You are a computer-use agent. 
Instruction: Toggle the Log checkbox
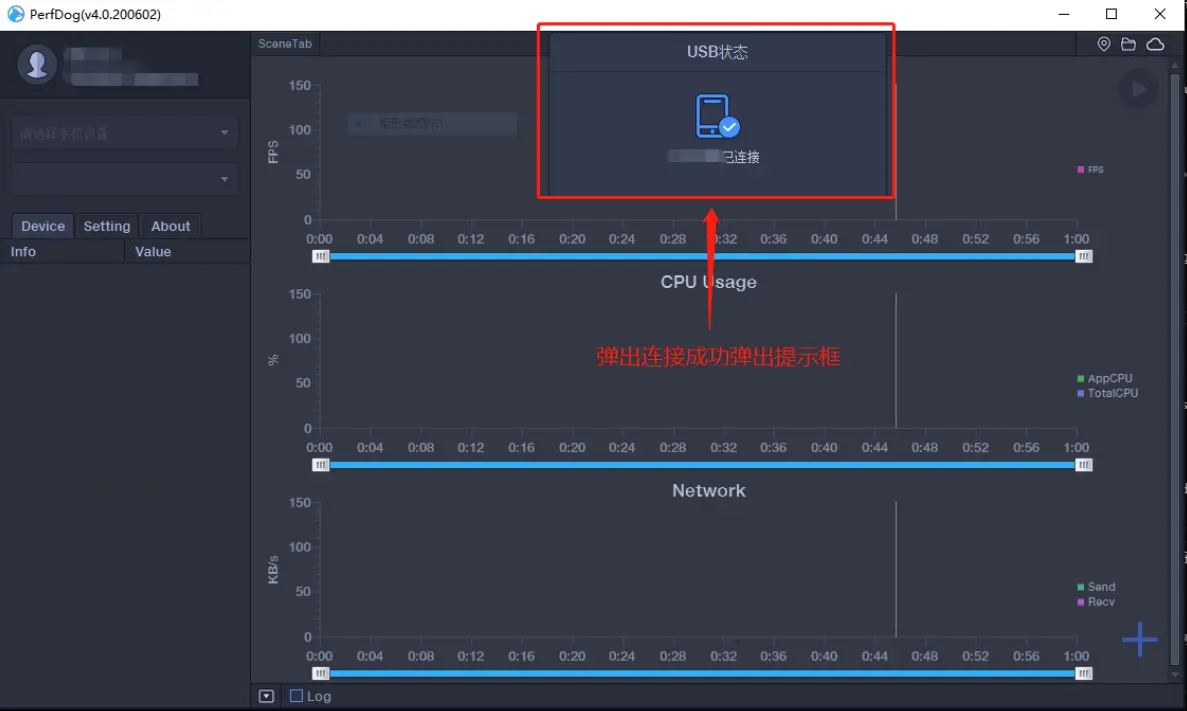[x=296, y=695]
